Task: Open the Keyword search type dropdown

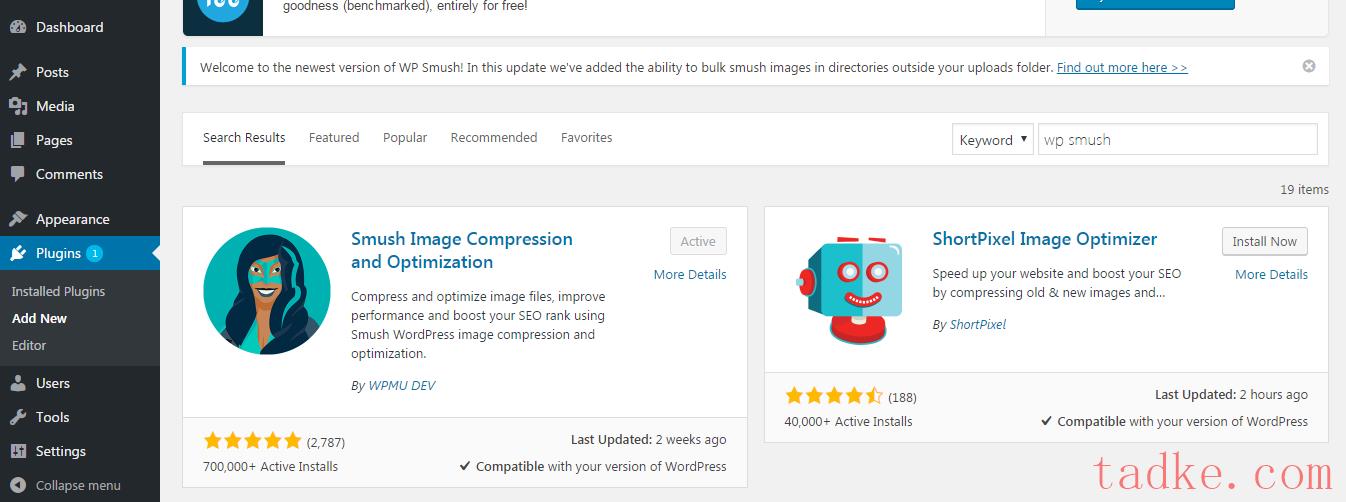Action: tap(992, 140)
